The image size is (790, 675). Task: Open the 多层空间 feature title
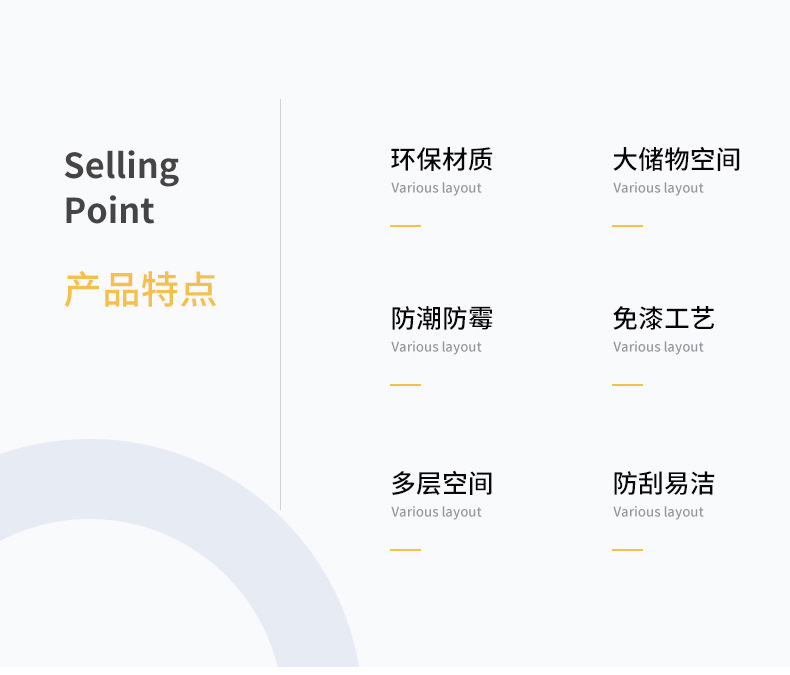coord(441,484)
